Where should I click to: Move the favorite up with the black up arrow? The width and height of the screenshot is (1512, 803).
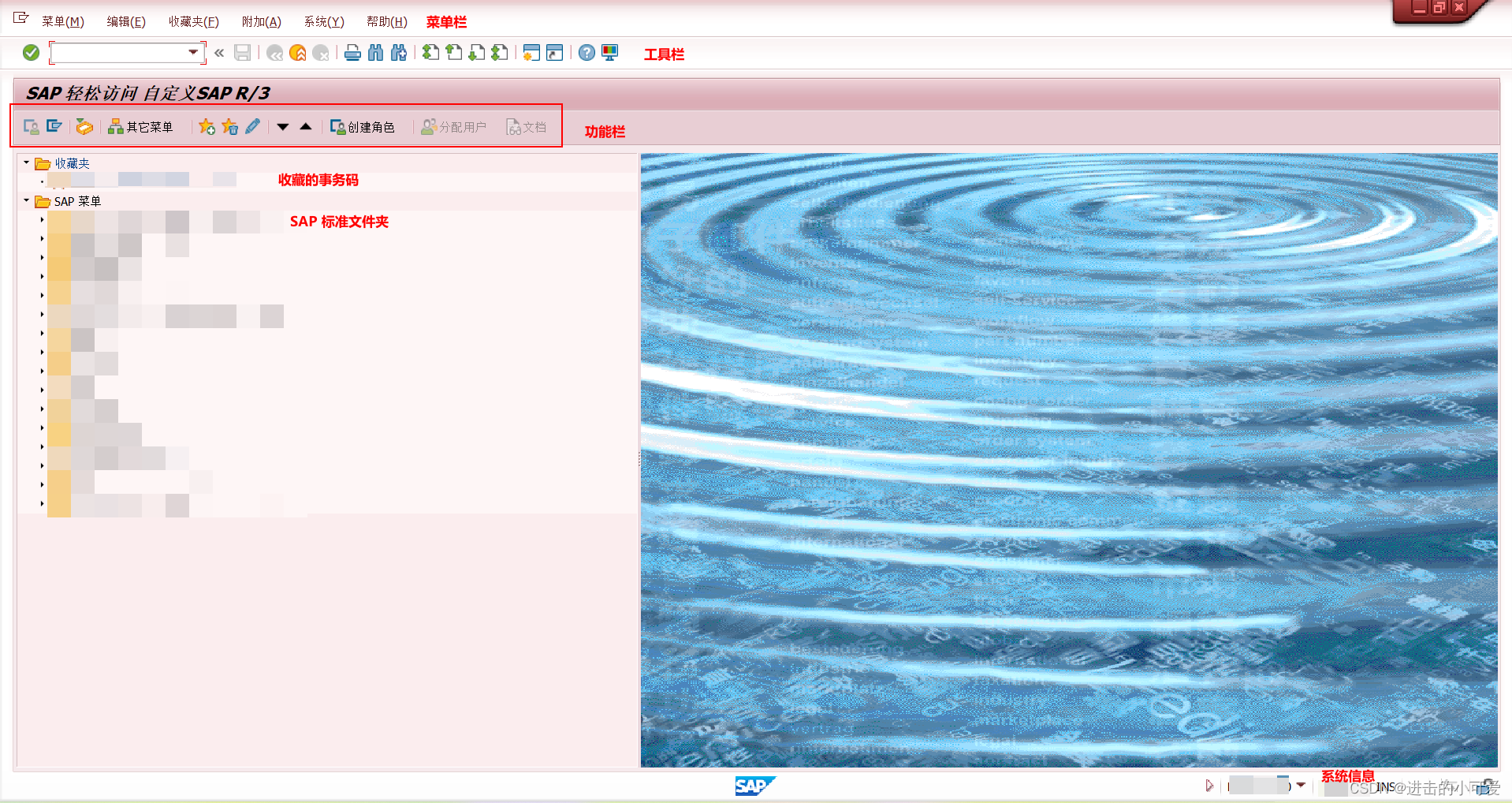pos(306,126)
